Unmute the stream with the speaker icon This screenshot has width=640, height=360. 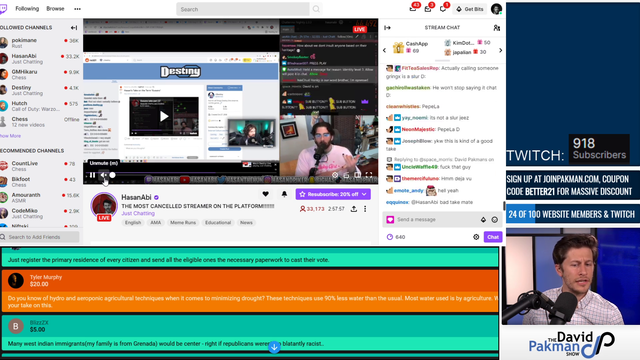tap(104, 175)
